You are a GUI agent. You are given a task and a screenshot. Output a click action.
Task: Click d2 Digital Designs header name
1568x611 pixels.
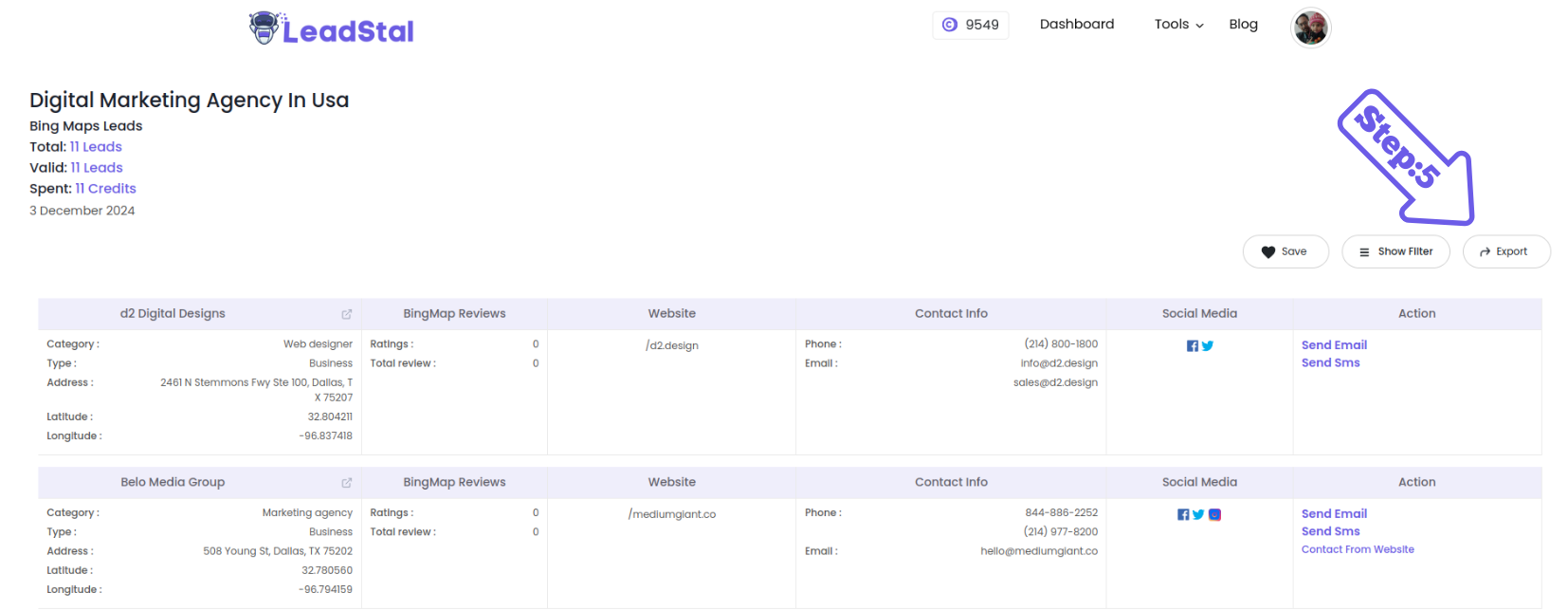(x=173, y=314)
